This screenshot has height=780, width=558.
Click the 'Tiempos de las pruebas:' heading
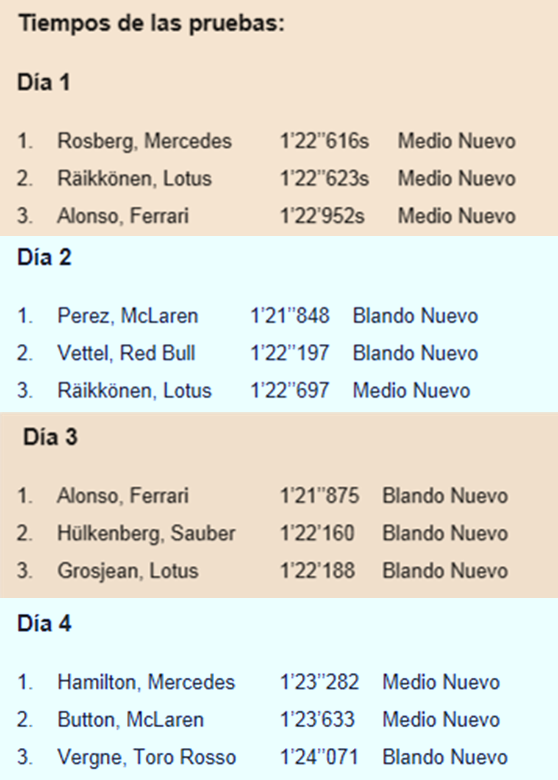tap(152, 23)
